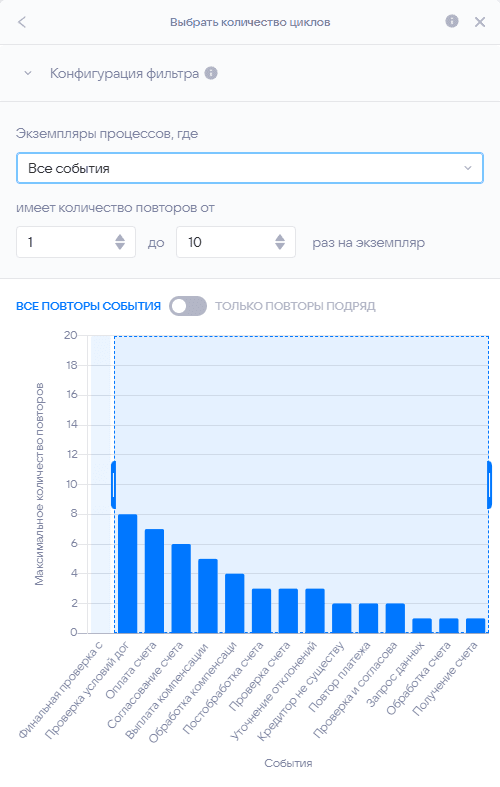Click the left range selection handle
This screenshot has width=500, height=787.
pyautogui.click(x=113, y=485)
